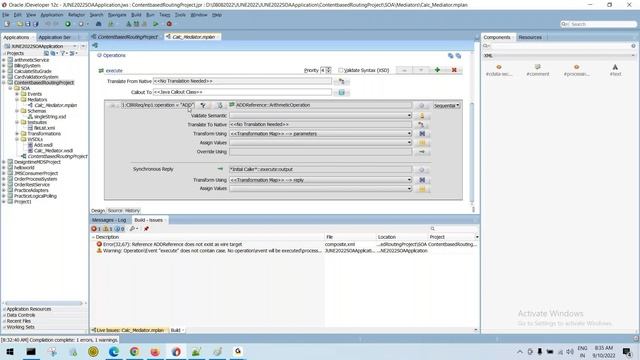Click the Translate To Native browse icon

tap(421, 125)
